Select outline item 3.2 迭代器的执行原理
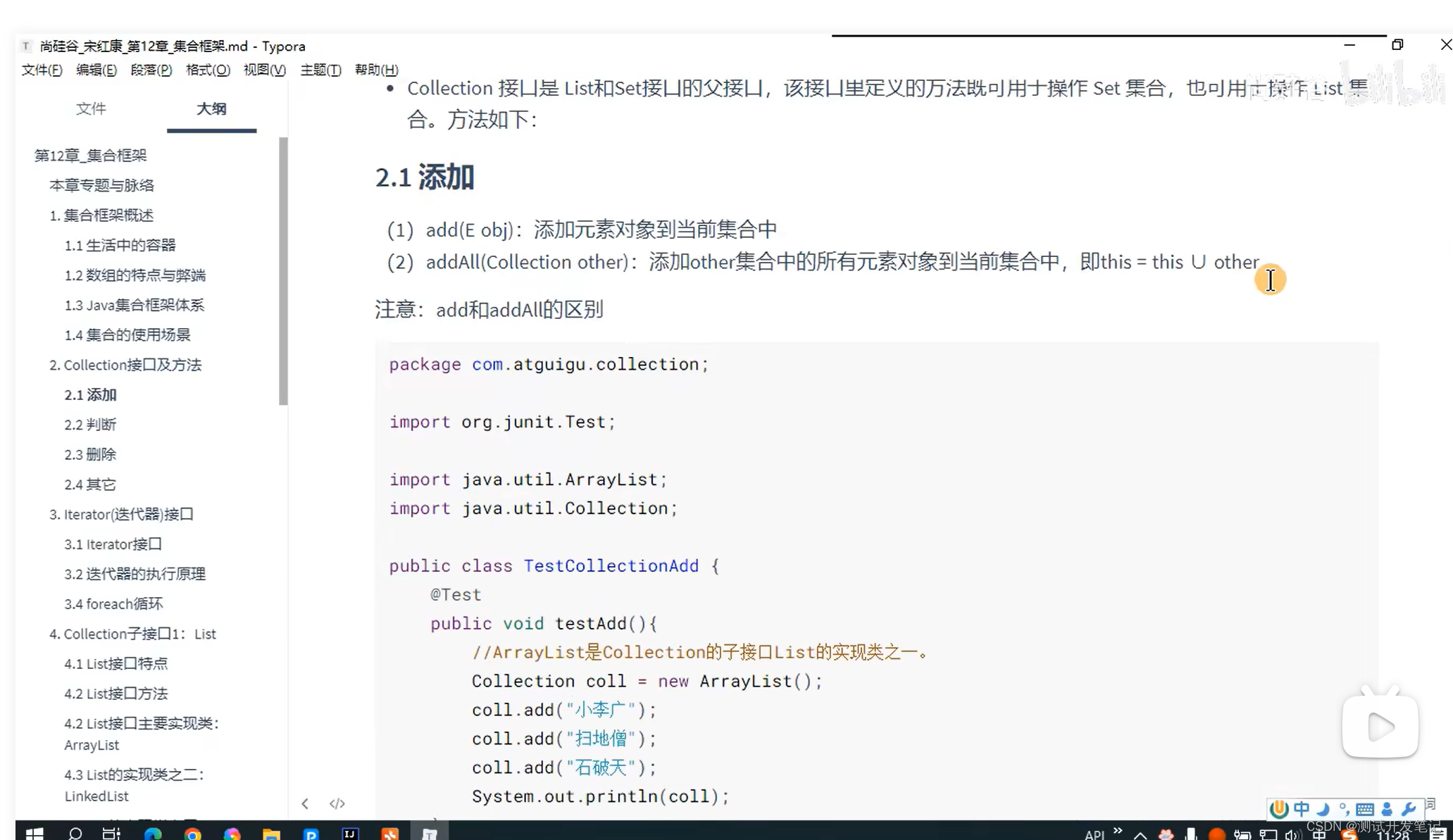This screenshot has width=1453, height=840. click(135, 574)
